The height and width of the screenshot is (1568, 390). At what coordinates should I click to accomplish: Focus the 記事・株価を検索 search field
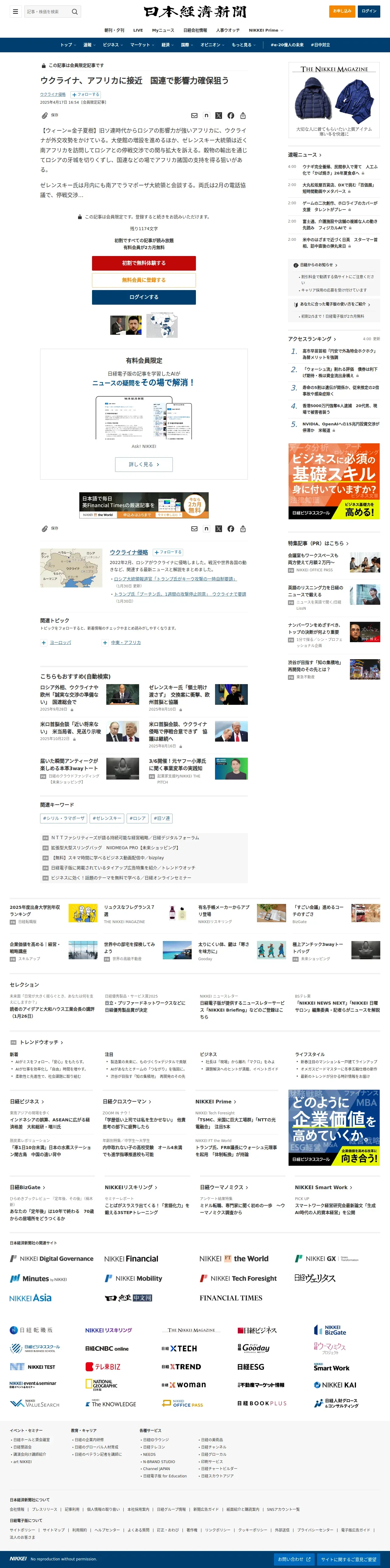pyautogui.click(x=47, y=12)
